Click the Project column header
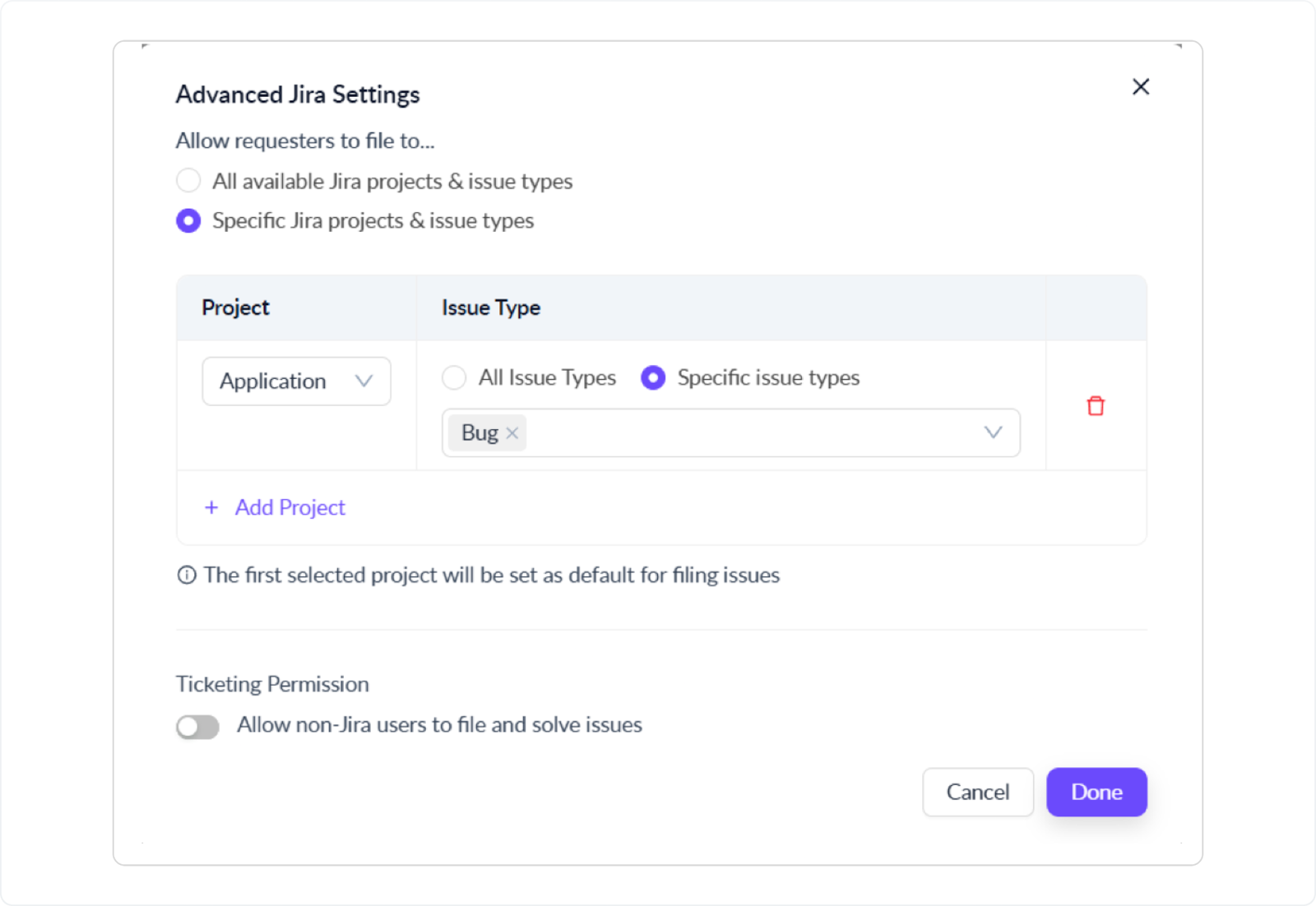1316x906 pixels. pos(235,307)
